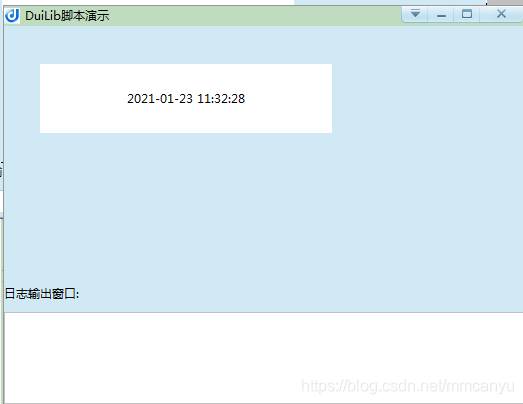Click the DuiLib脚本演示 window title
This screenshot has height=404, width=523.
pos(67,16)
